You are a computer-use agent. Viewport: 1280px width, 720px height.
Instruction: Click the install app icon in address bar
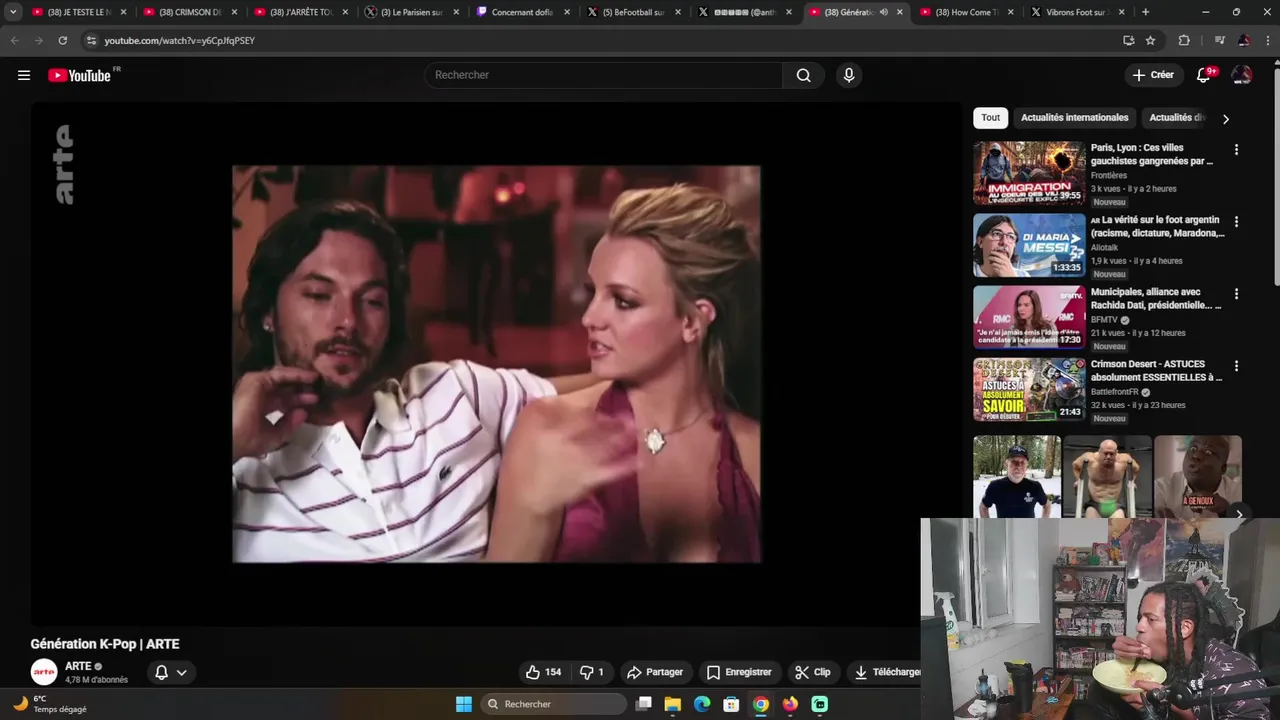click(1128, 40)
